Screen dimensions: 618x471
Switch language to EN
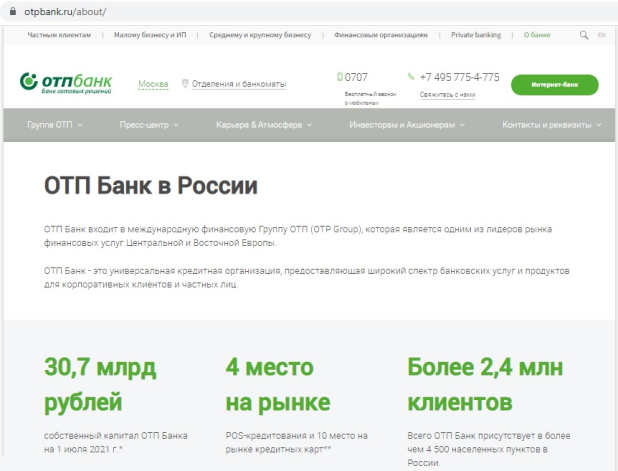point(601,35)
